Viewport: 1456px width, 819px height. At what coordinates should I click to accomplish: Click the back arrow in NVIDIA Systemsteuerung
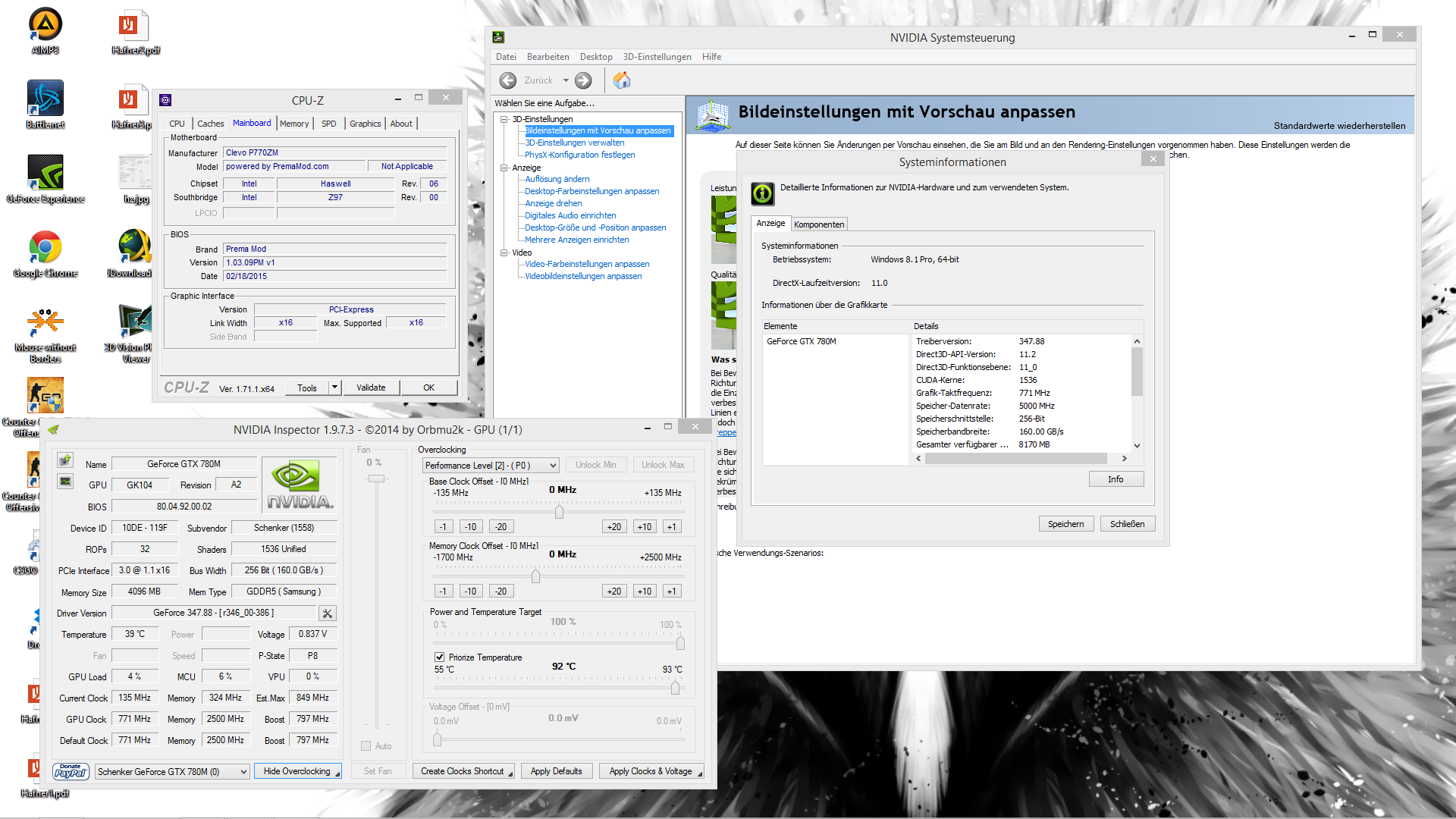(x=508, y=80)
